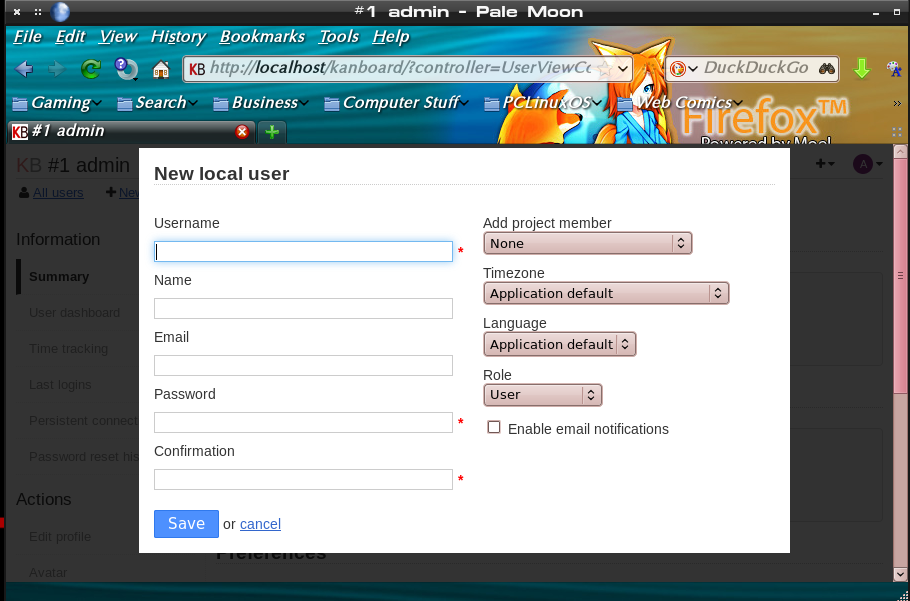The width and height of the screenshot is (910, 601).
Task: Click the KB logo in page header
Action: (x=29, y=165)
